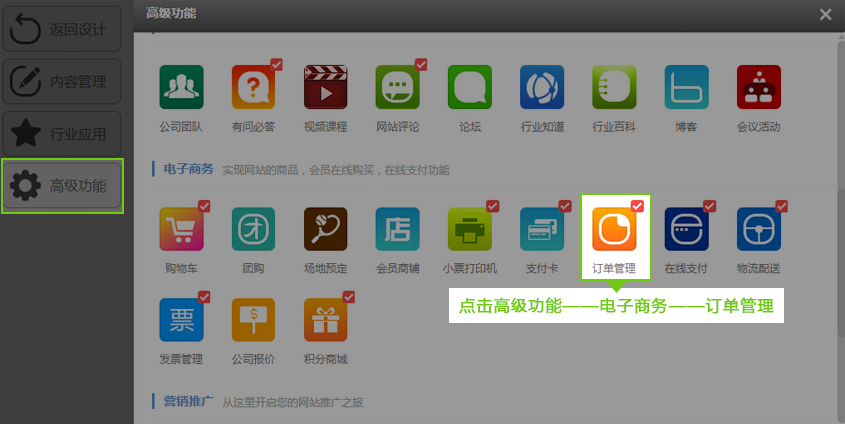Open the 有问必答 app icon
Viewport: 845px width, 424px height.
tap(253, 87)
